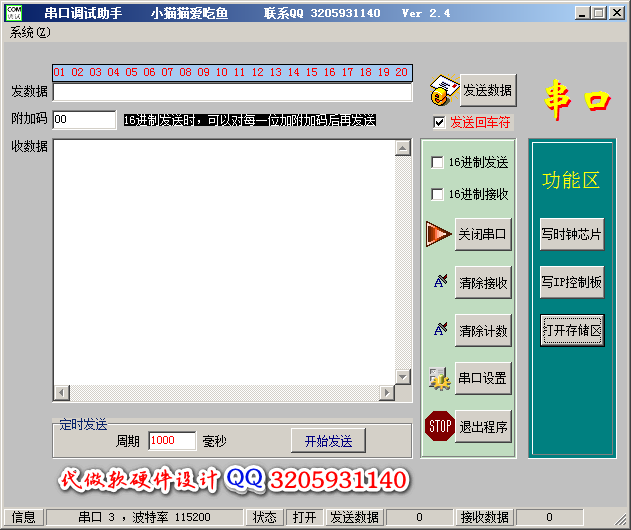The height and width of the screenshot is (530, 631).
Task: Click the 毫秒 label
Action: point(214,441)
